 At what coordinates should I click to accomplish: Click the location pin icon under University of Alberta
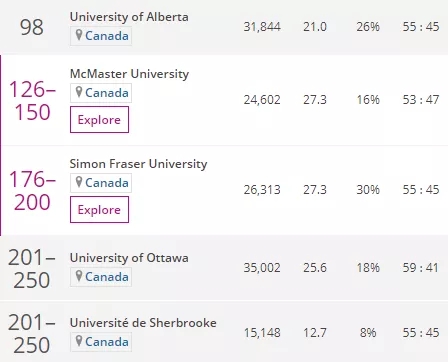pos(79,35)
